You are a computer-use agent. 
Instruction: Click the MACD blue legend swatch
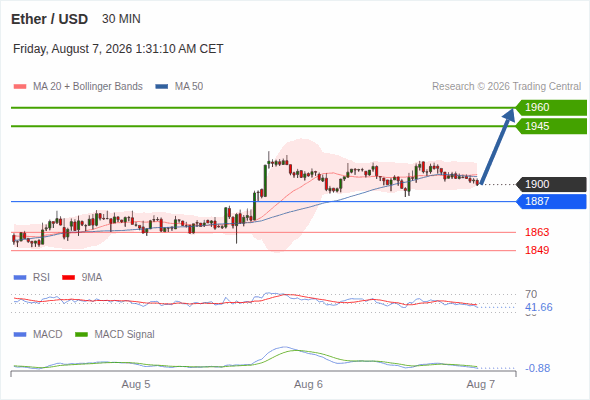(20, 334)
